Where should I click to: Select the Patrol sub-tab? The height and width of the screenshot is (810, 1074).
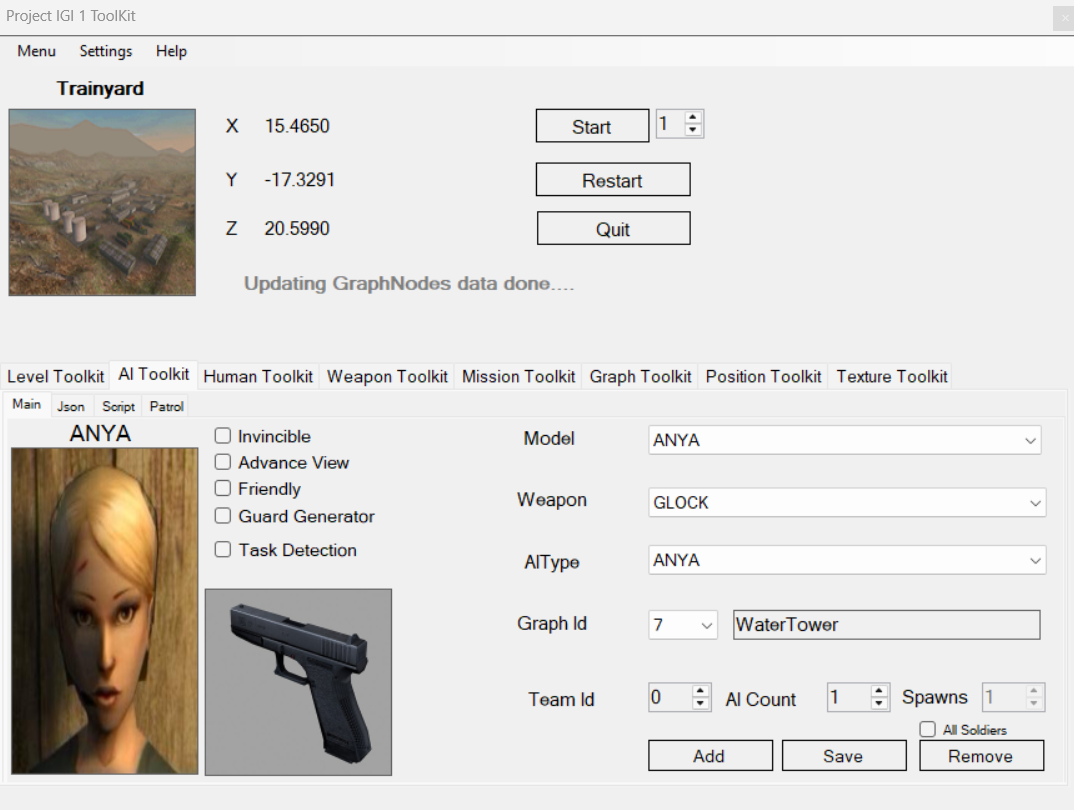pos(166,406)
